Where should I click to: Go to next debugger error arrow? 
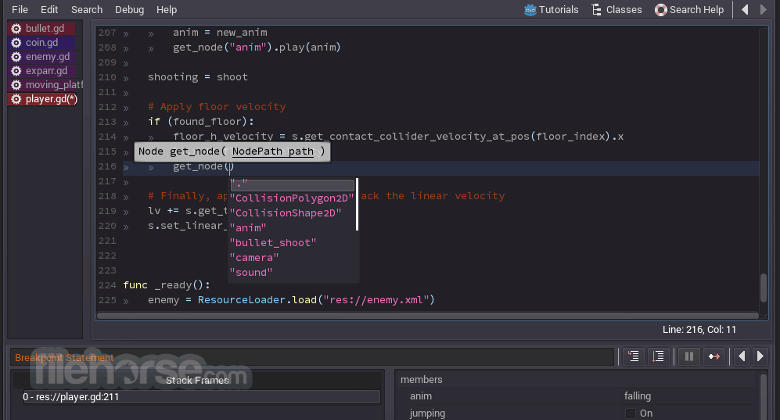(x=760, y=356)
